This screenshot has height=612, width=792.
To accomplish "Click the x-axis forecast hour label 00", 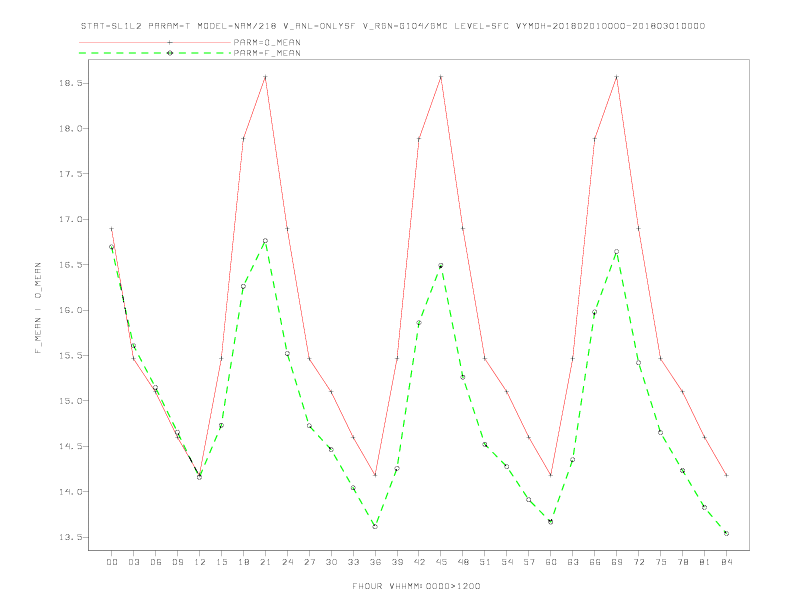I will [112, 562].
